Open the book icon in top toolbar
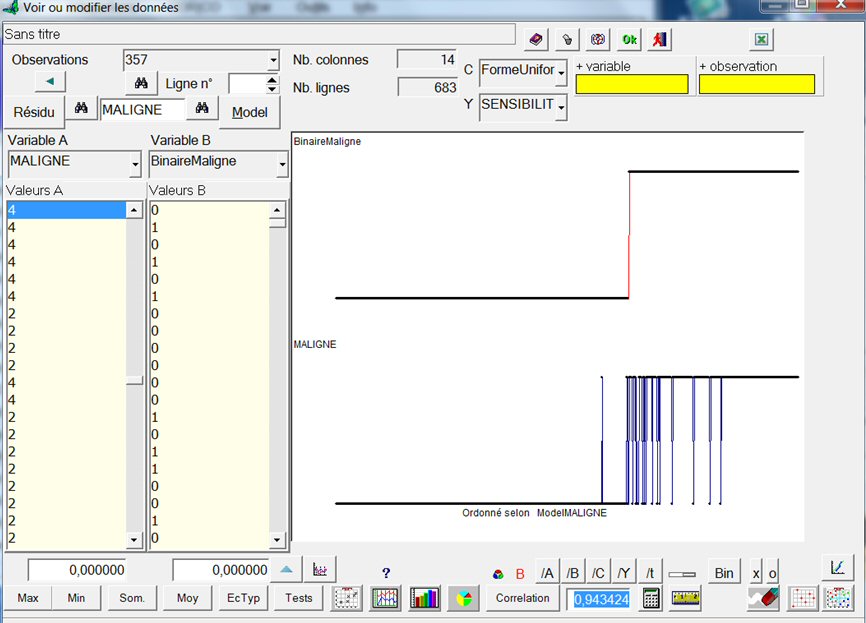This screenshot has width=866, height=623. point(537,40)
